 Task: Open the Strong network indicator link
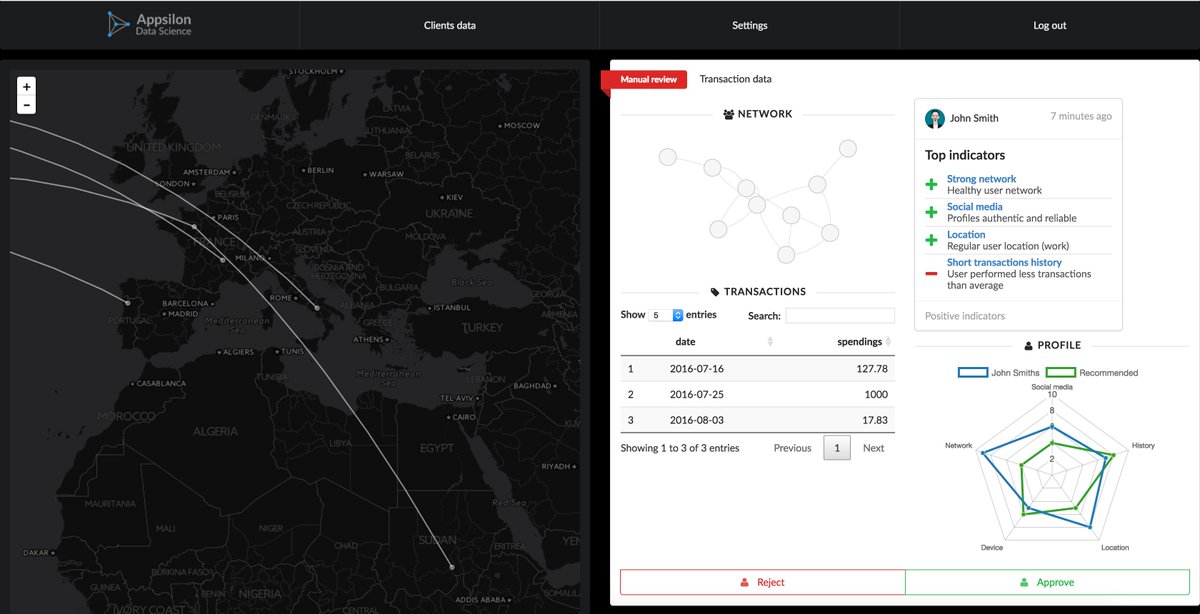981,179
